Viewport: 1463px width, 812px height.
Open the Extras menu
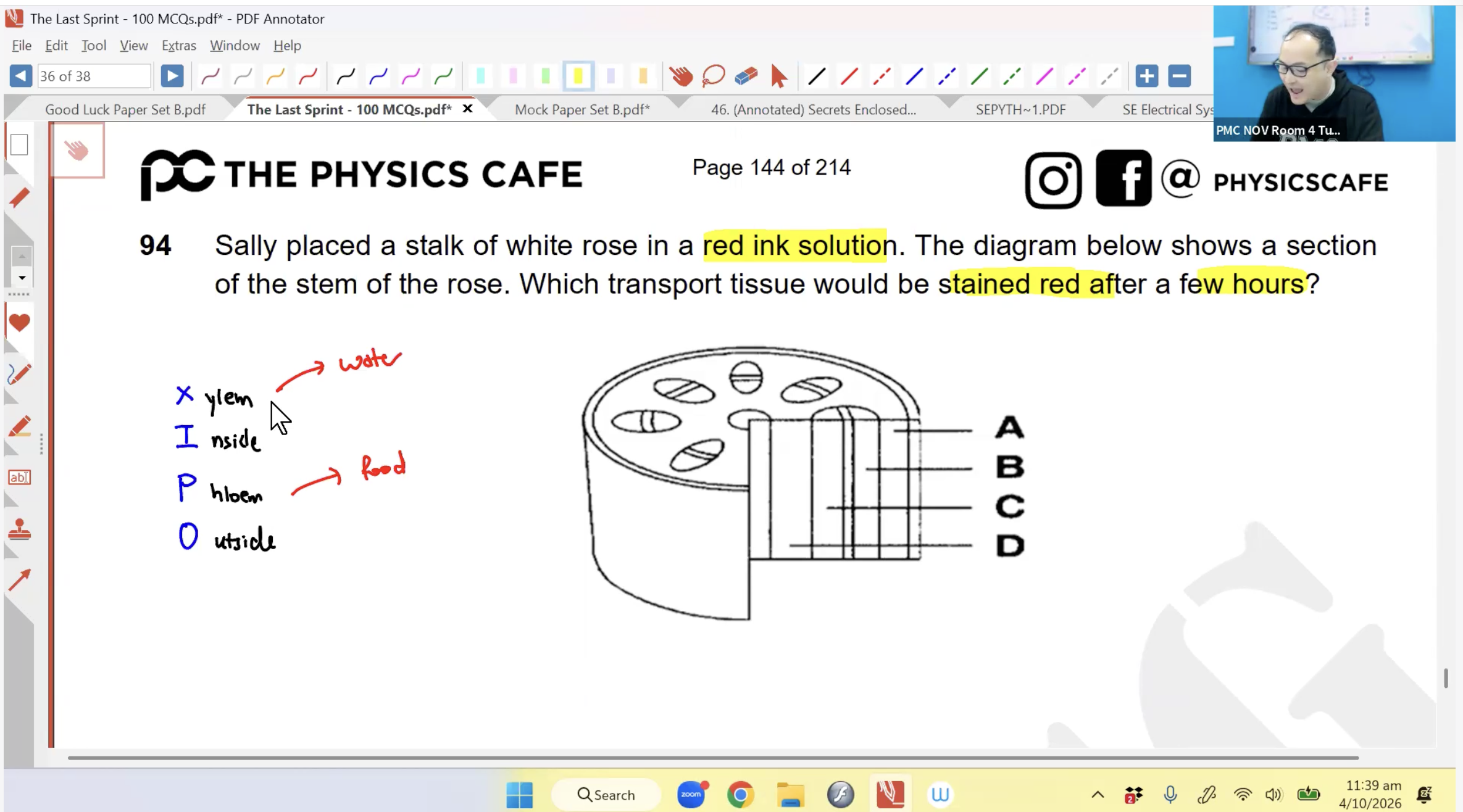click(x=179, y=46)
